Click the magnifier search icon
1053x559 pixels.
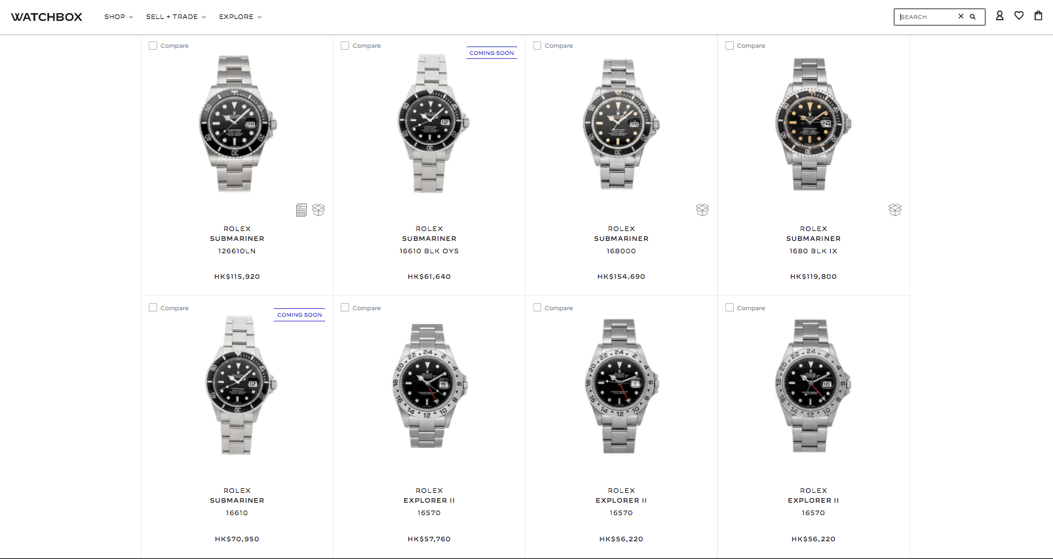coord(973,17)
